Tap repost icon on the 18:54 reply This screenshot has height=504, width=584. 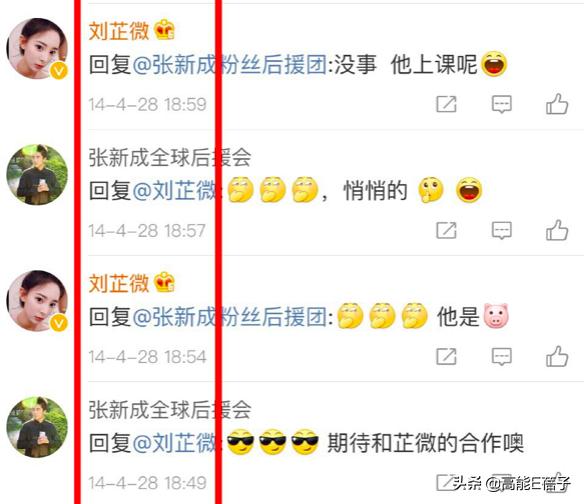coord(446,356)
